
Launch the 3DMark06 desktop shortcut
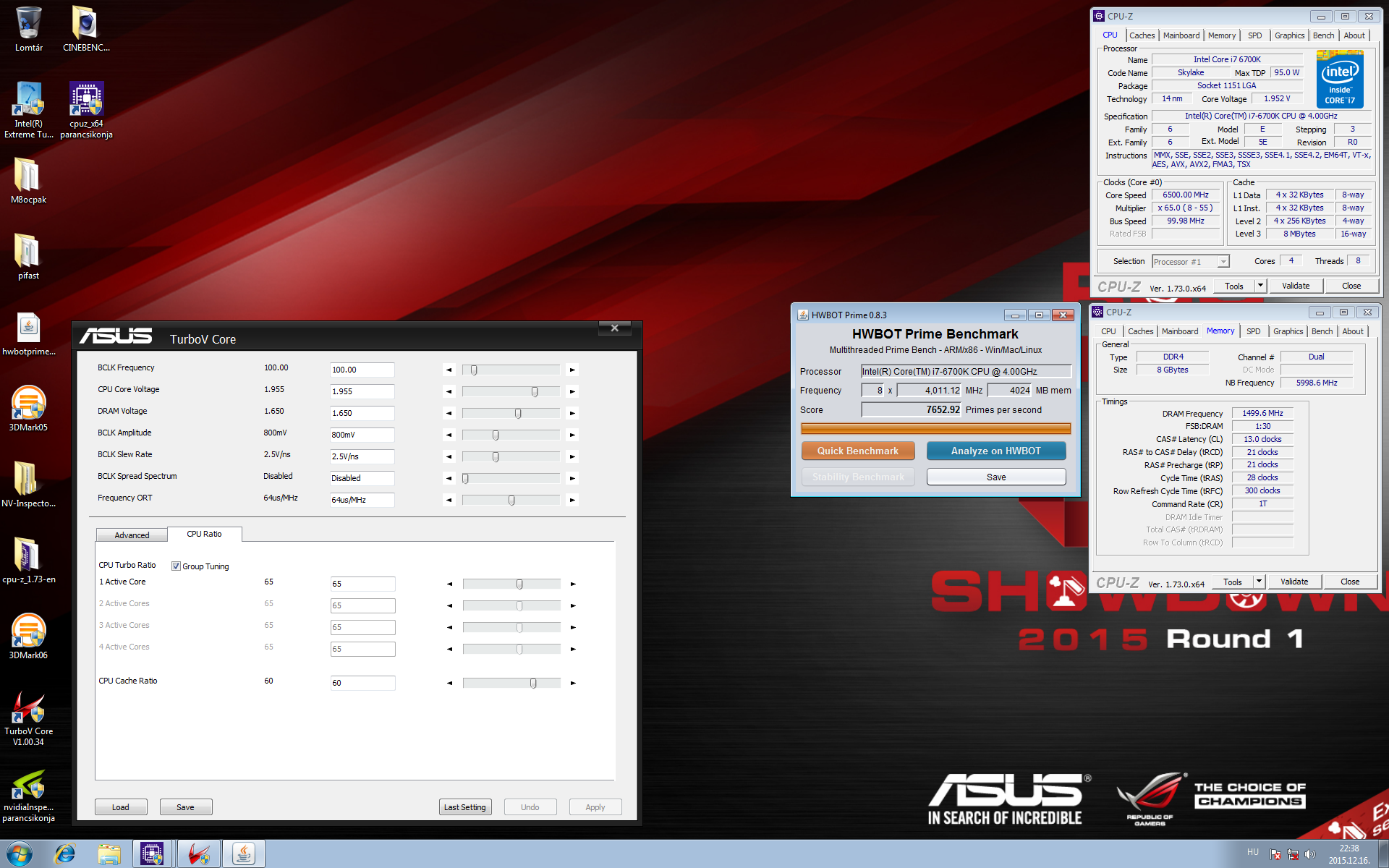point(28,637)
